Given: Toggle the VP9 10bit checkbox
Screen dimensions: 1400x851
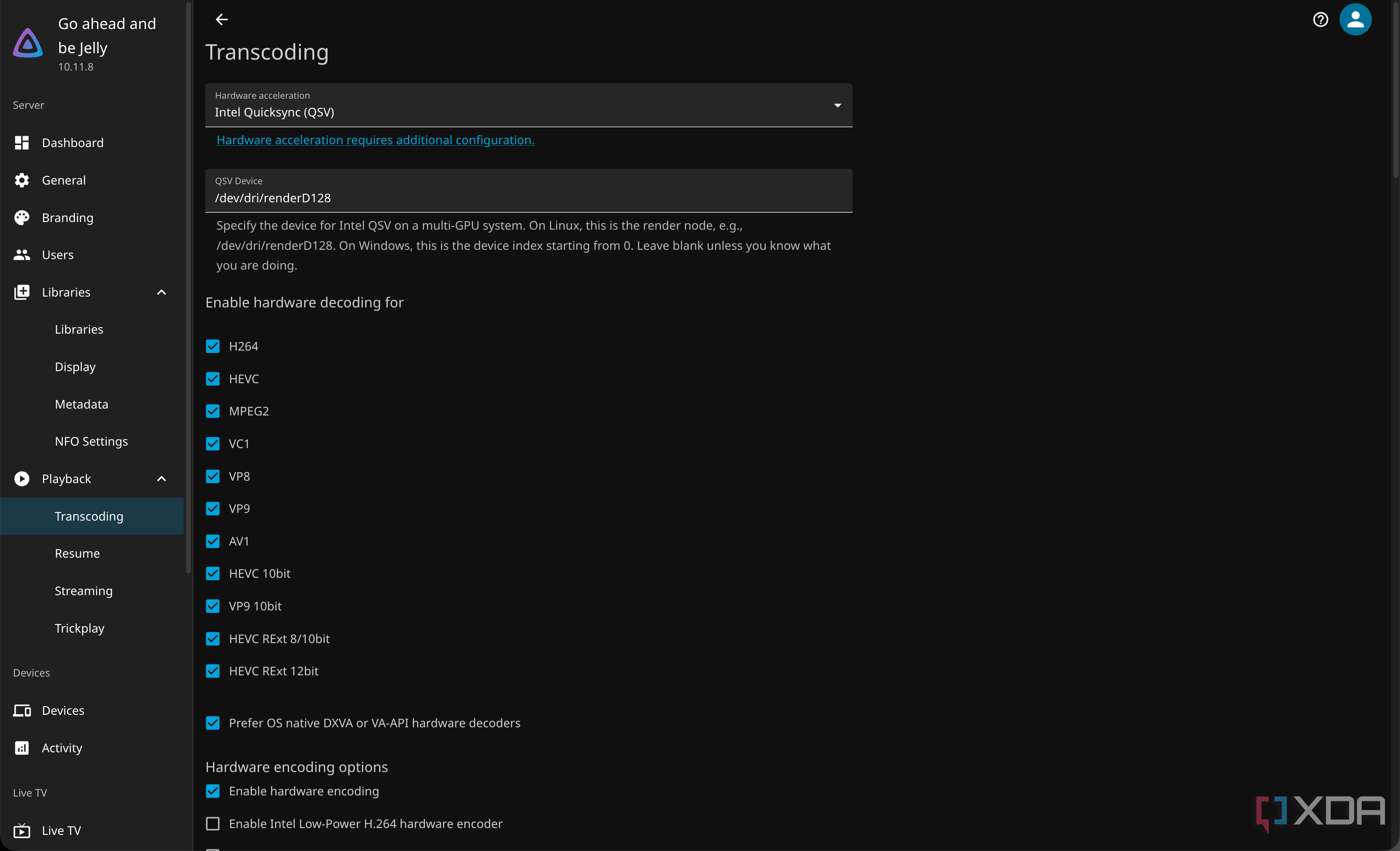Looking at the screenshot, I should point(213,606).
